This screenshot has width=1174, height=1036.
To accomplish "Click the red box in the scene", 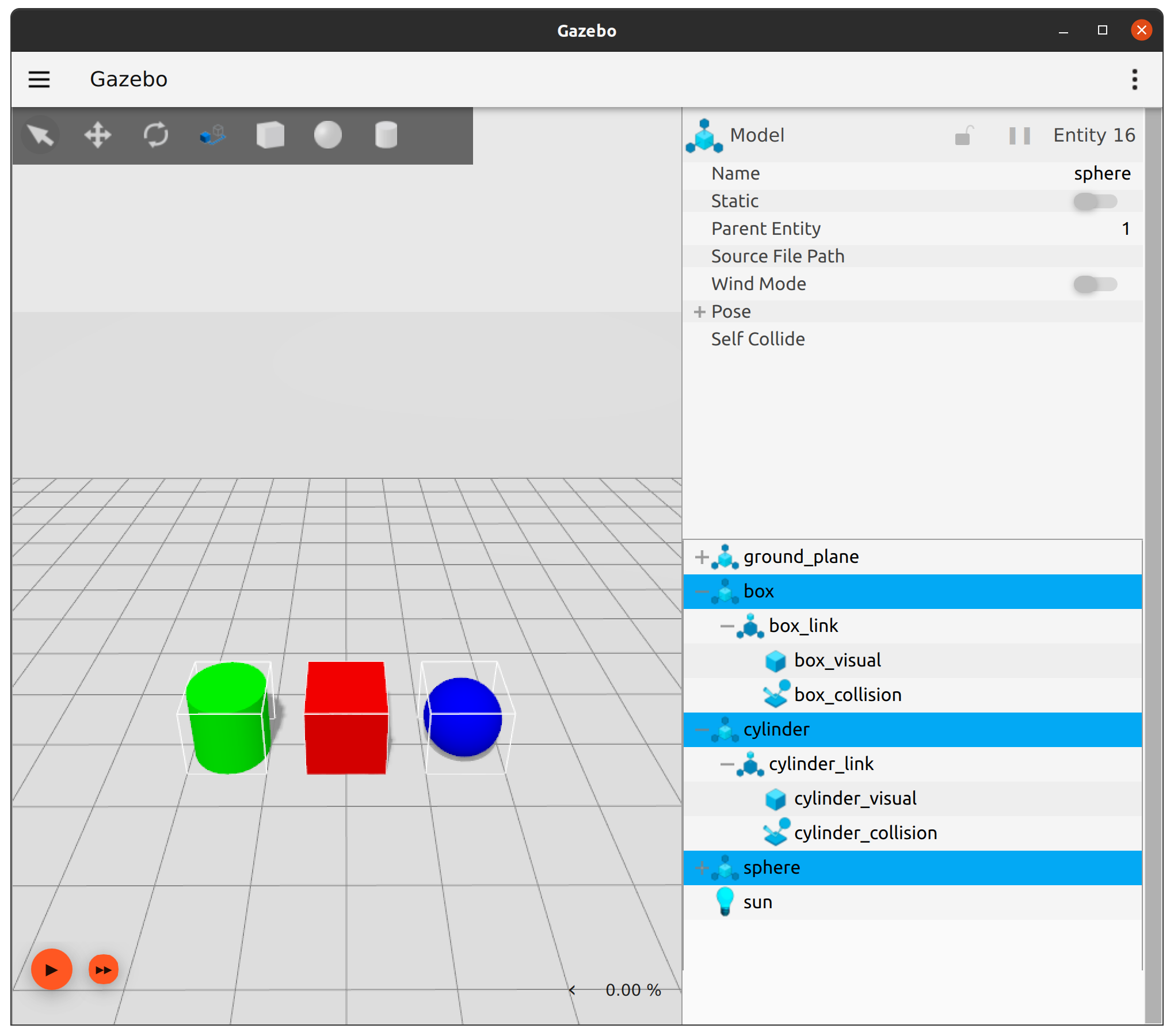I will tap(346, 717).
